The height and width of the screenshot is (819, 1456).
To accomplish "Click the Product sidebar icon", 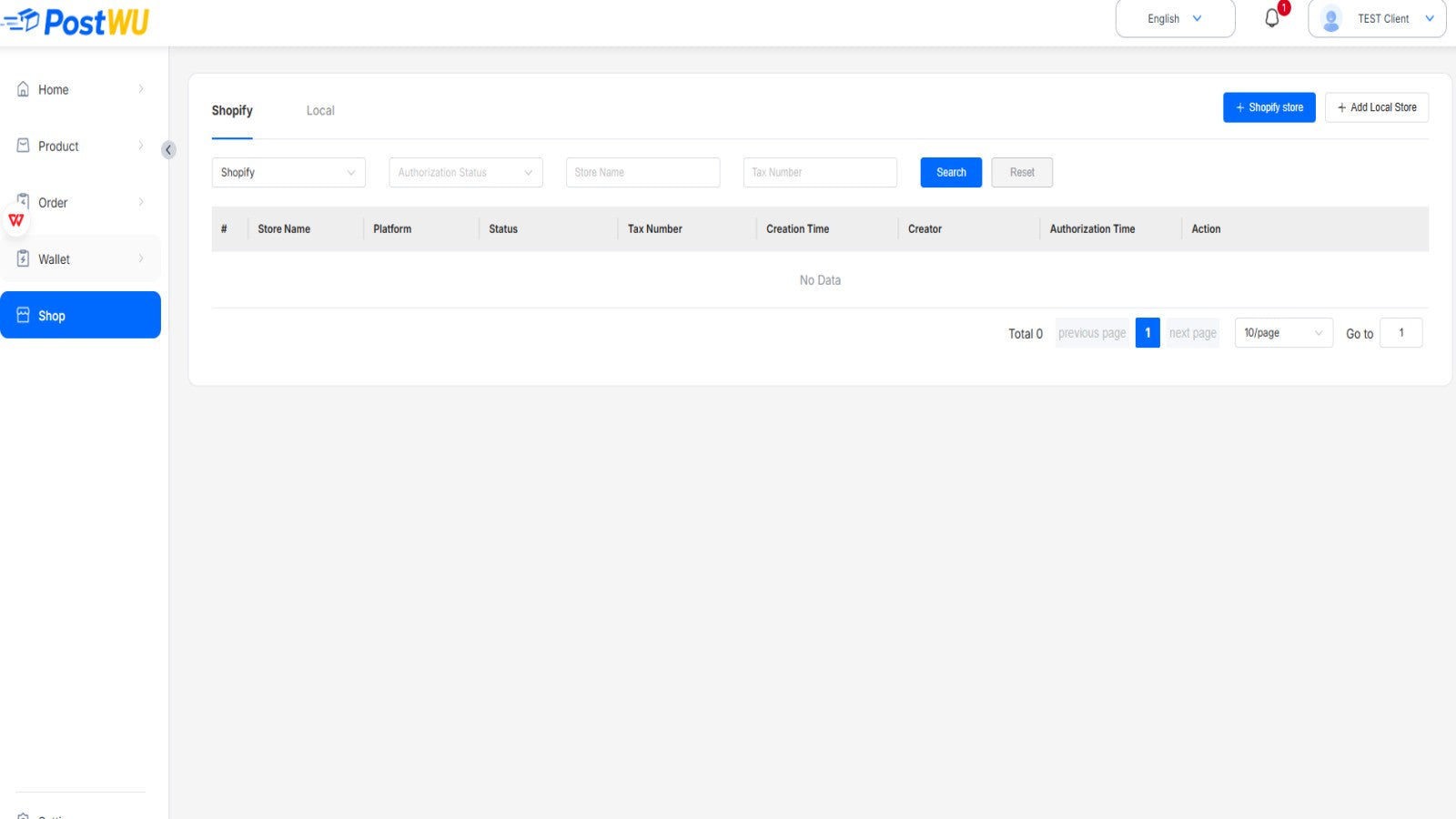I will coord(24,146).
